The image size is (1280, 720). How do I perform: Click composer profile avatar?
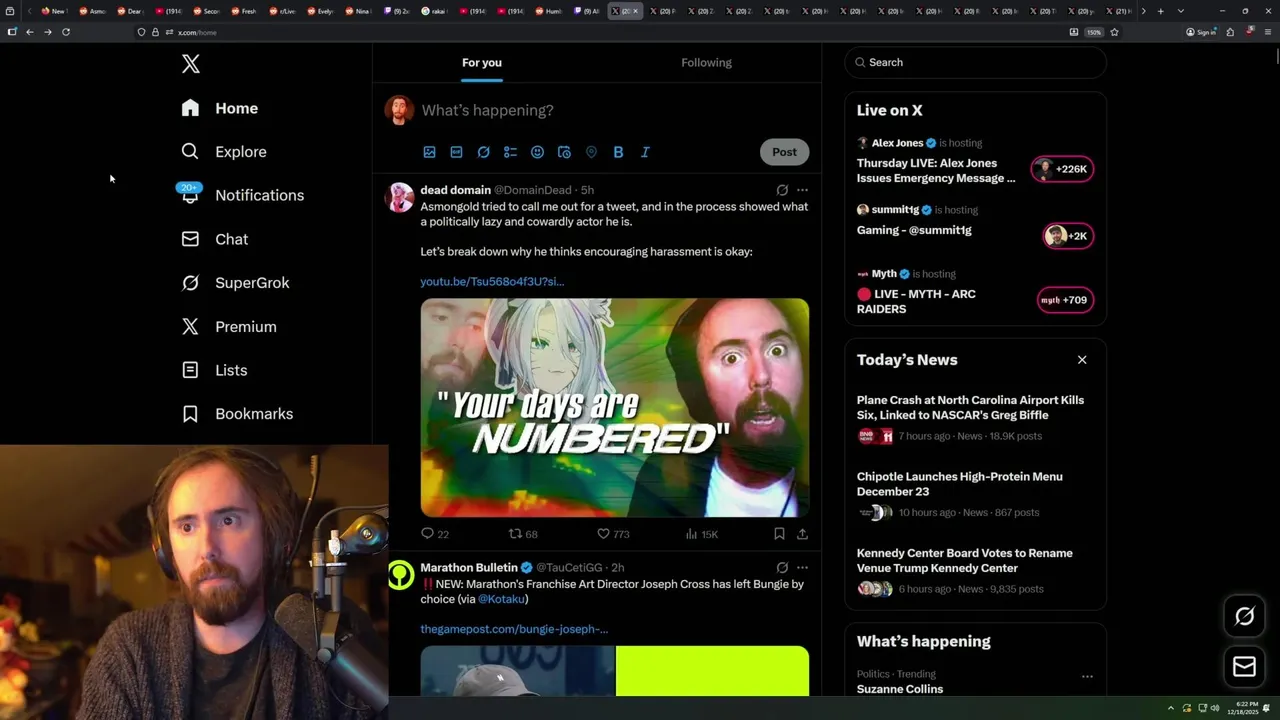(399, 110)
